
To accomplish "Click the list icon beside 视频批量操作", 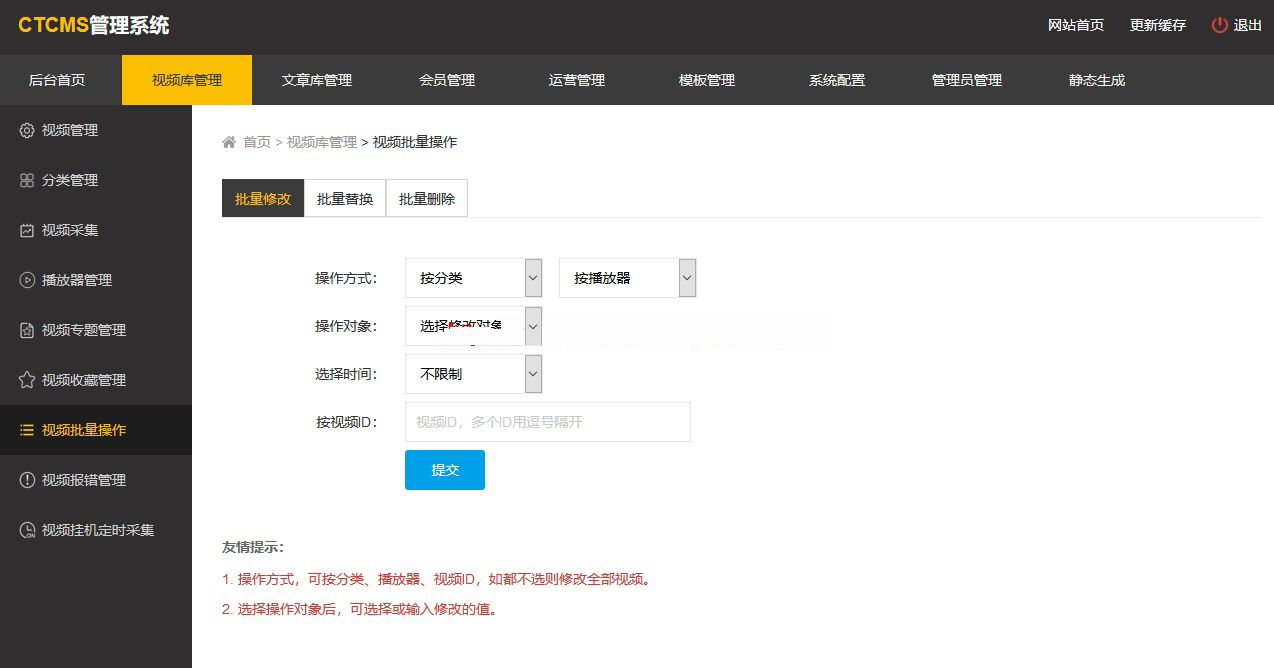I will [x=27, y=430].
